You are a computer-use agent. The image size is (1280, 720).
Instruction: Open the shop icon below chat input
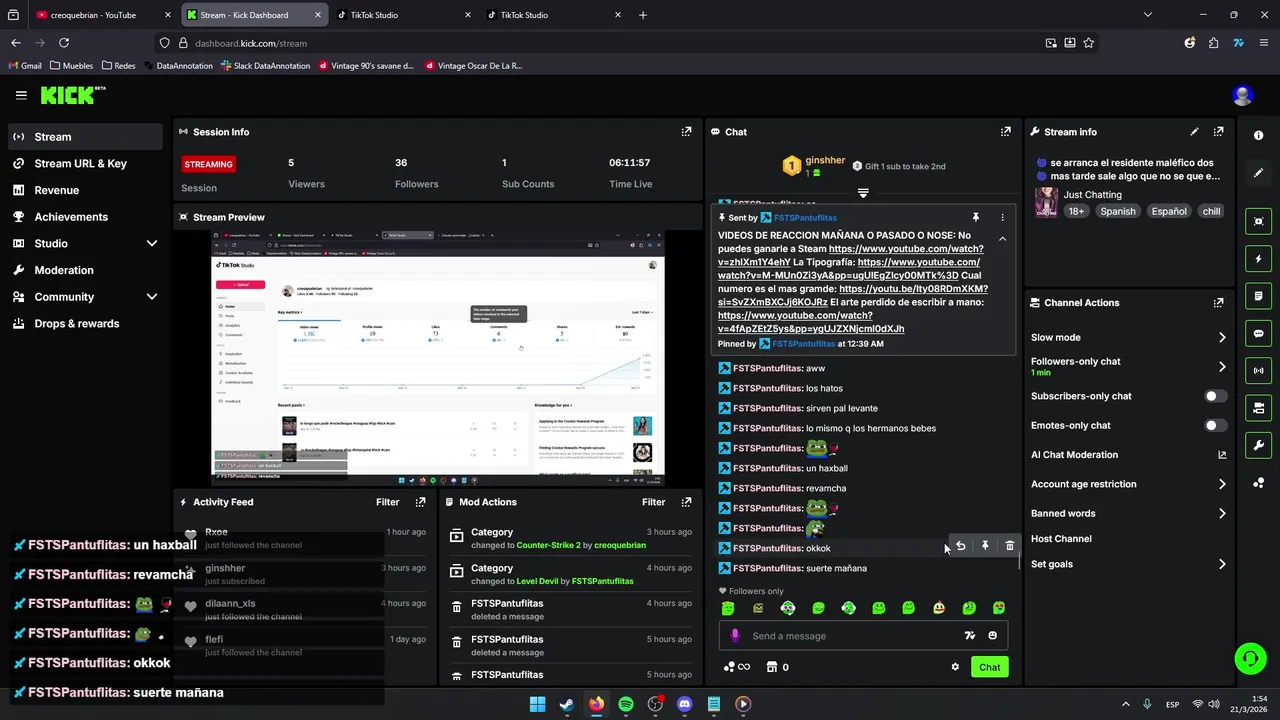click(x=771, y=667)
